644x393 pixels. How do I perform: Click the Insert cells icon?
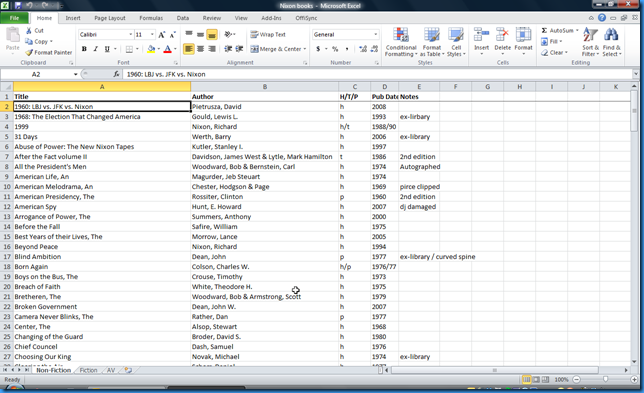pyautogui.click(x=481, y=35)
